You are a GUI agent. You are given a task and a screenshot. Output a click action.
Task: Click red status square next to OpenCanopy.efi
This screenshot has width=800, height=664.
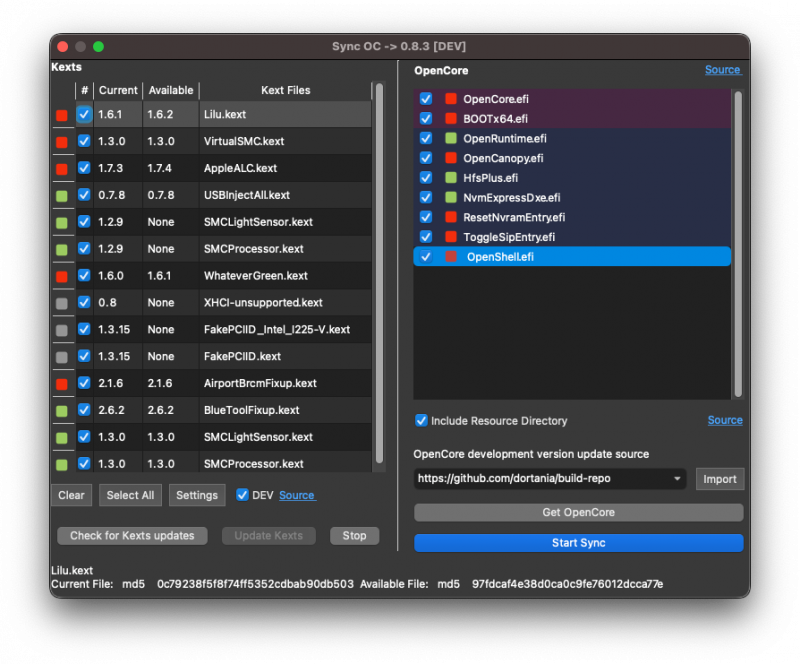click(450, 158)
